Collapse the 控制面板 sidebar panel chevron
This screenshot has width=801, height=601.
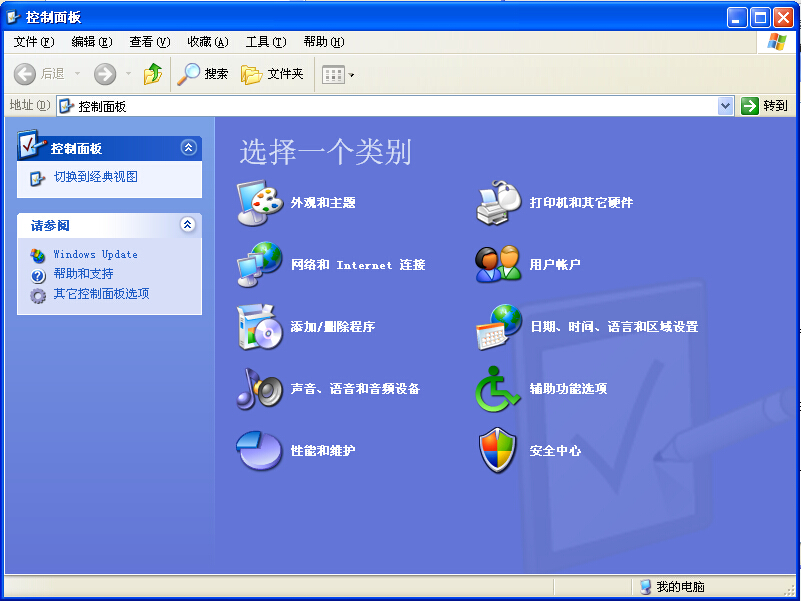188,148
